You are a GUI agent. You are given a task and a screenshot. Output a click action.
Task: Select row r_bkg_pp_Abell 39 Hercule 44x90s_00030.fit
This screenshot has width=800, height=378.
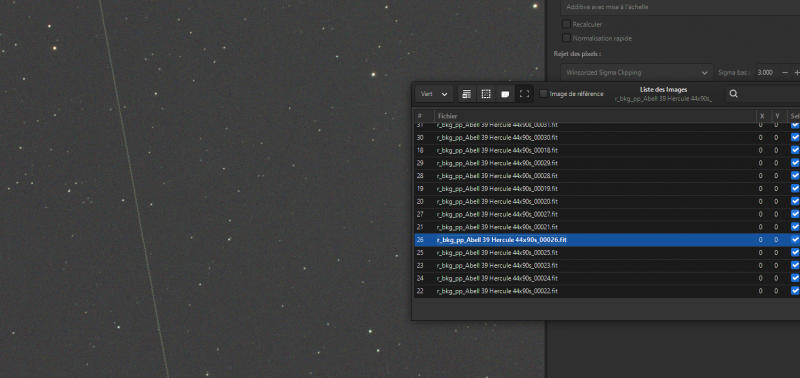pos(607,137)
